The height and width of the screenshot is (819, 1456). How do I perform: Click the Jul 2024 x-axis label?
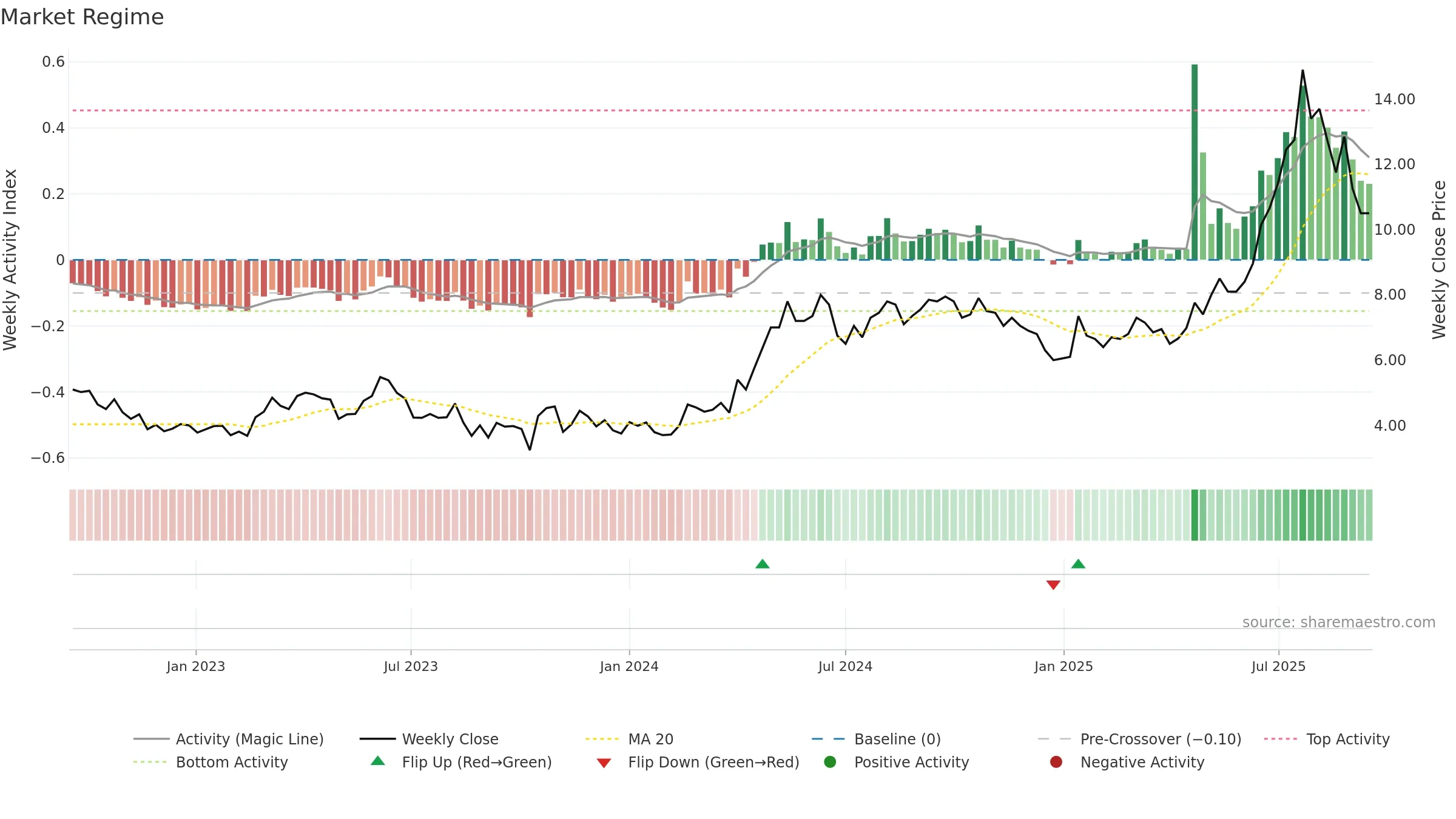845,666
